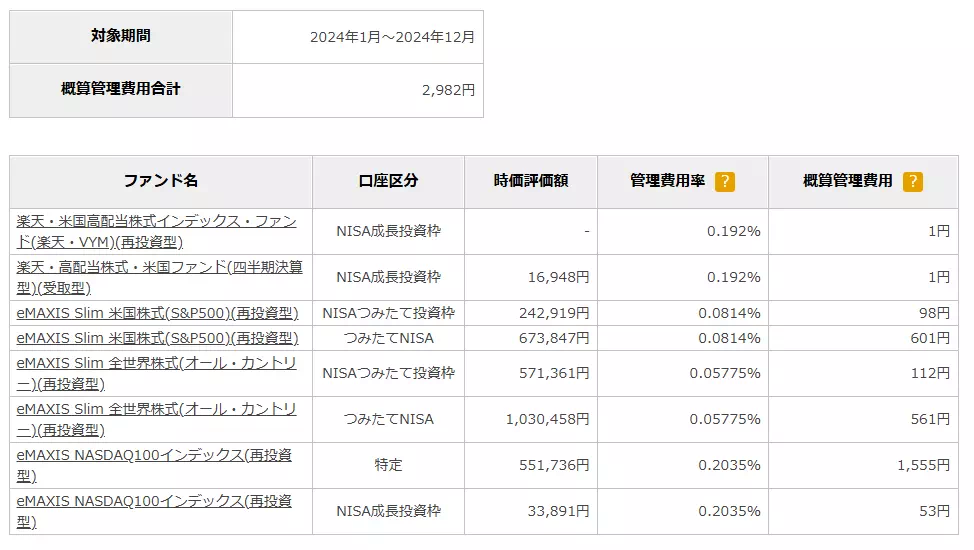Open eMAXIS Slim 米国株式(S&P500) link in NISAつみたて投資枠 row
Screen dimensions: 974x550
click(x=157, y=313)
